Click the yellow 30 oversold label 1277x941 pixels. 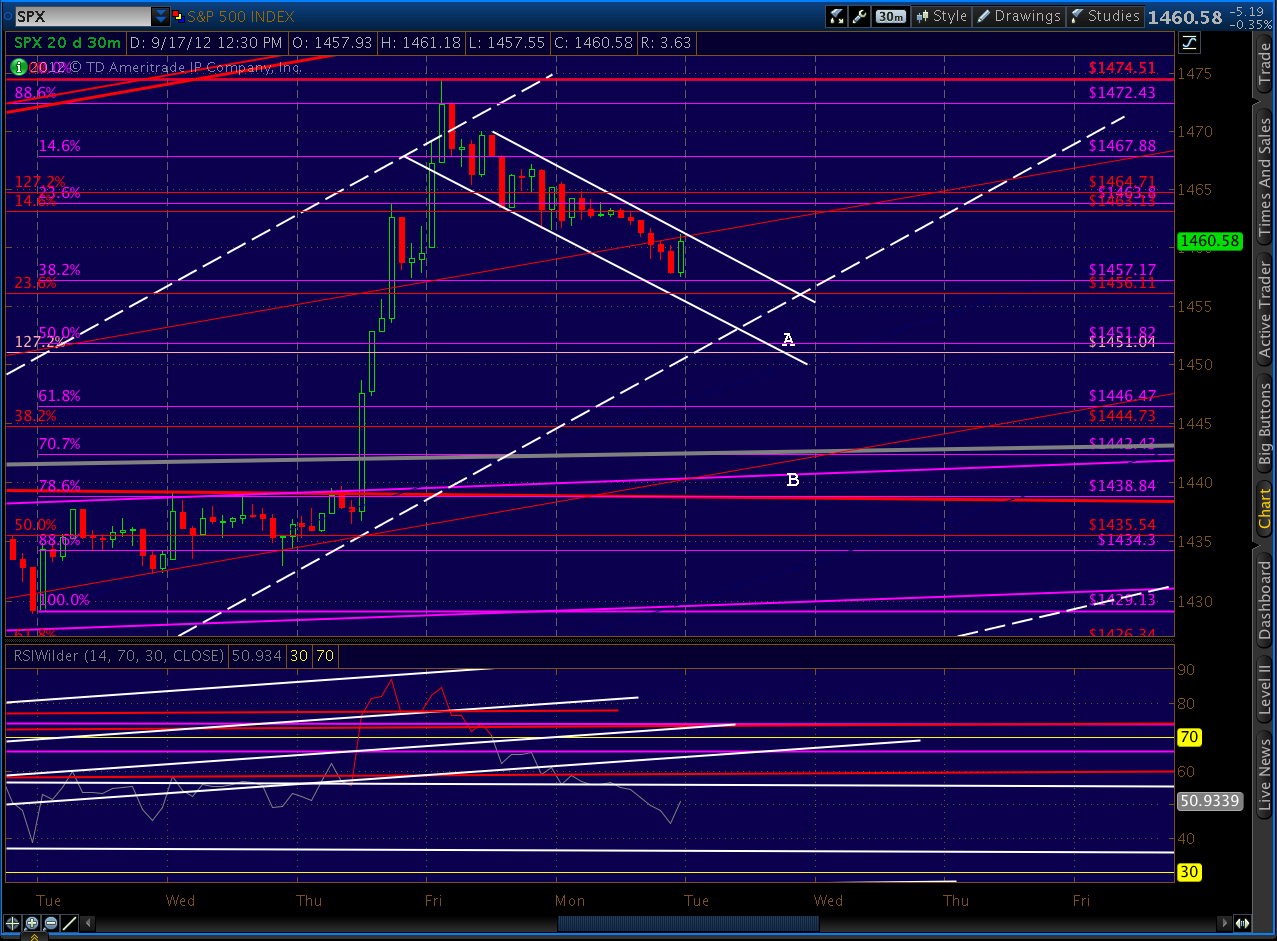[x=1190, y=872]
